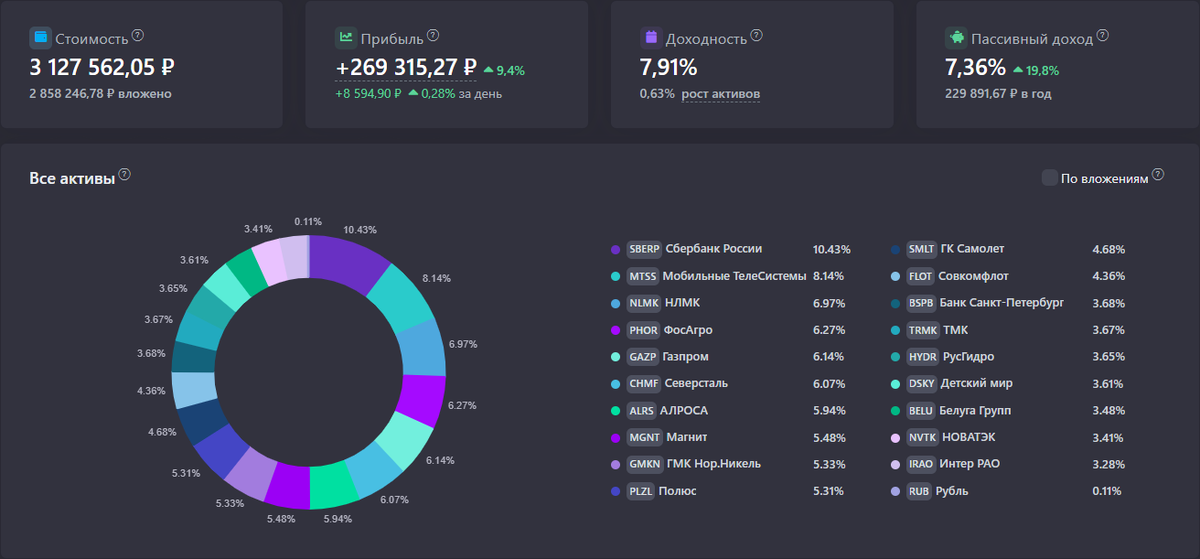The image size is (1200, 559).
Task: Click the color dot beside ALRS
Action: 615,411
